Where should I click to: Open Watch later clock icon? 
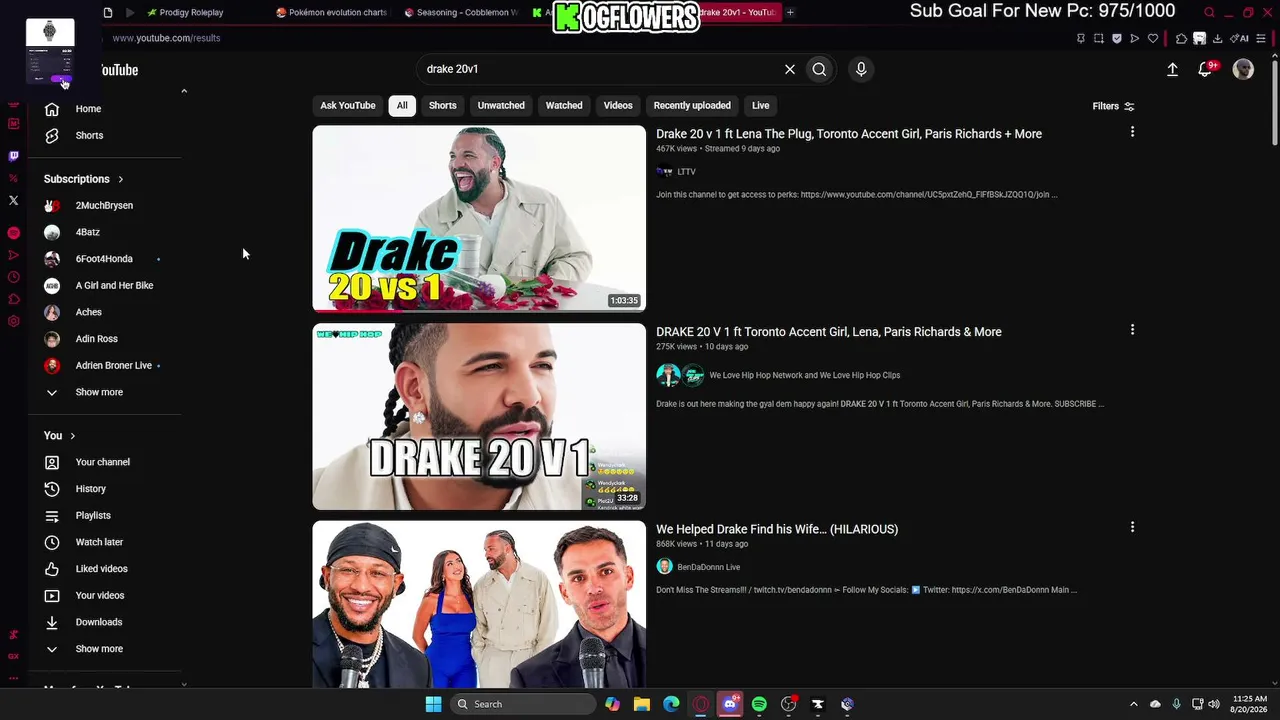click(52, 542)
